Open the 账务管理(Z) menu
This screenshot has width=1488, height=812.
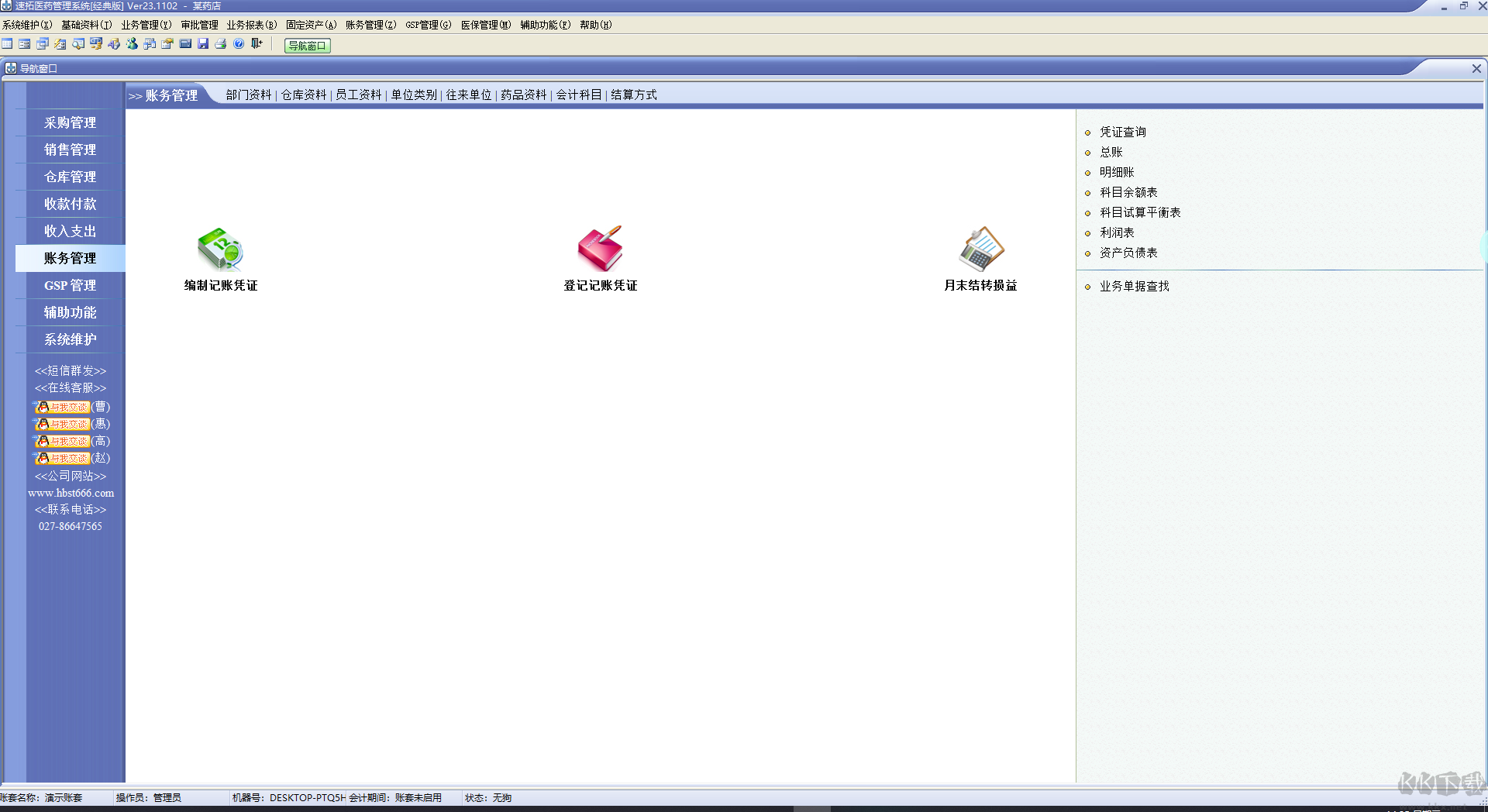370,25
